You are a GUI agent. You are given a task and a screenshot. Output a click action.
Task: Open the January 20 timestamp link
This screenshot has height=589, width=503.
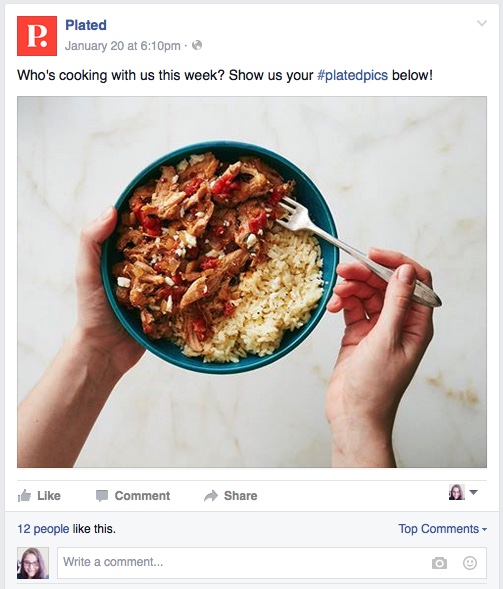(122, 46)
